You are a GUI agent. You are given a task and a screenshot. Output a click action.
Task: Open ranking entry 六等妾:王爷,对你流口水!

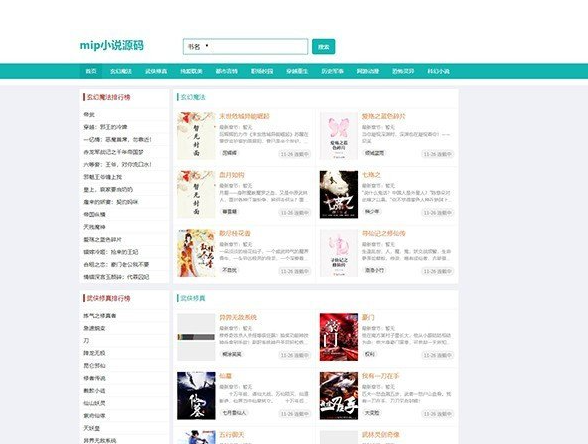[117, 164]
